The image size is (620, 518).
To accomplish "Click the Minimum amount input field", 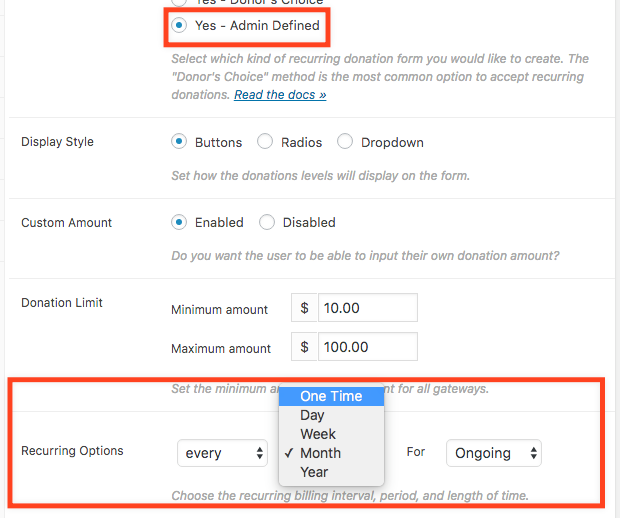I will [368, 308].
